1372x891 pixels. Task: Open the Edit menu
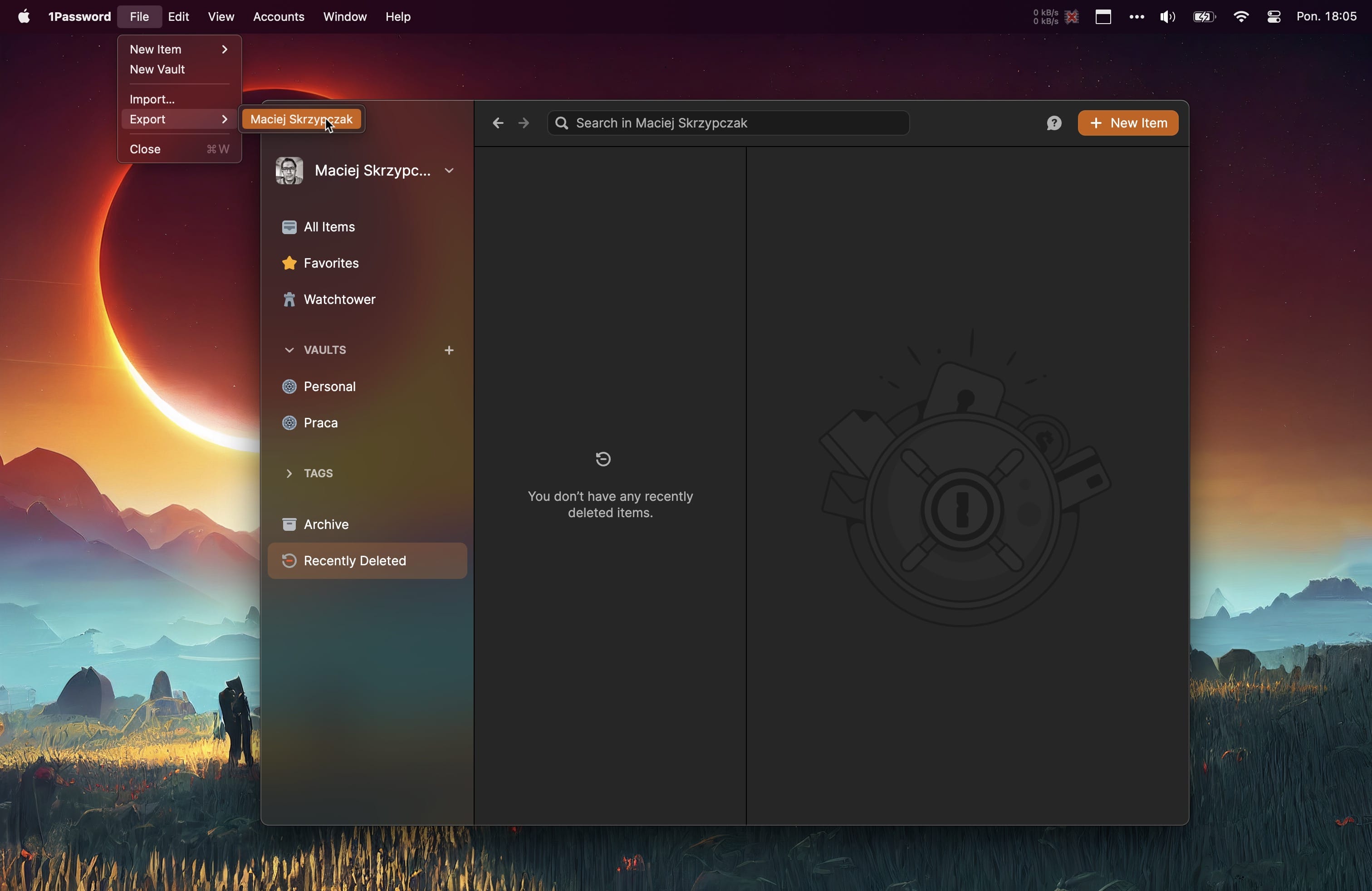(179, 17)
